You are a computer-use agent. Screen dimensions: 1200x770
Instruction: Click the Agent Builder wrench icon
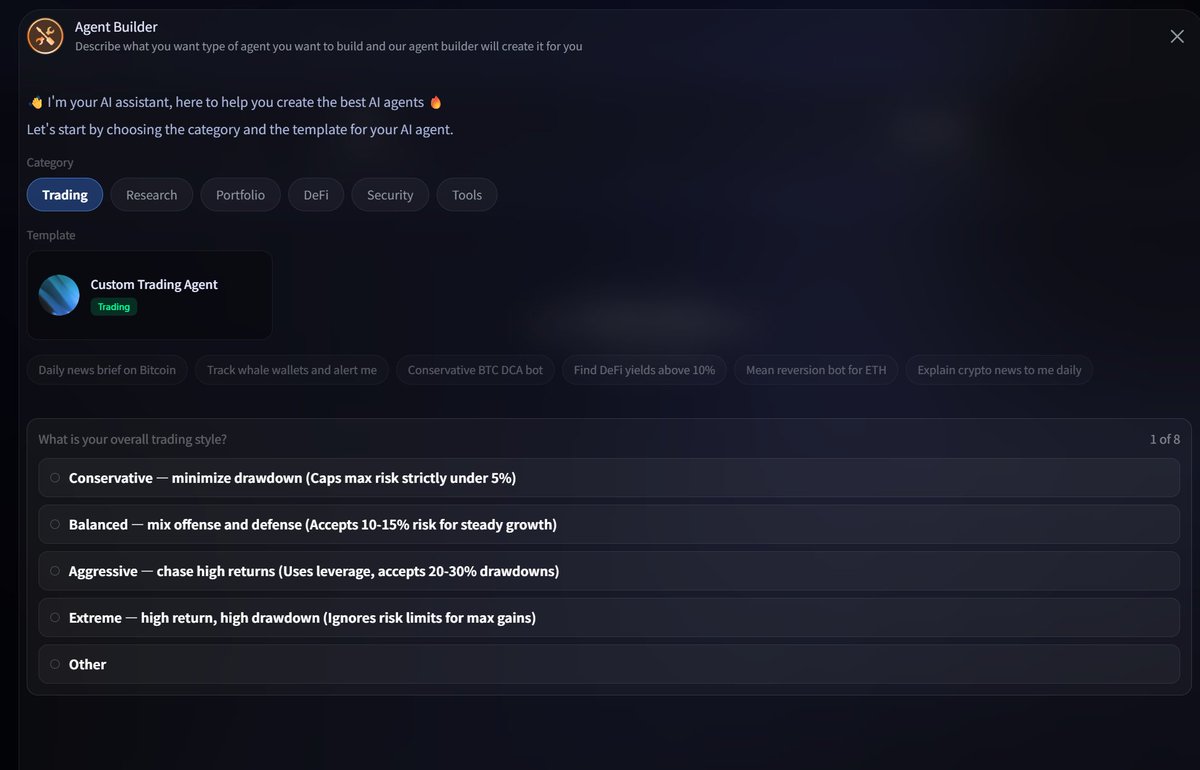(45, 36)
